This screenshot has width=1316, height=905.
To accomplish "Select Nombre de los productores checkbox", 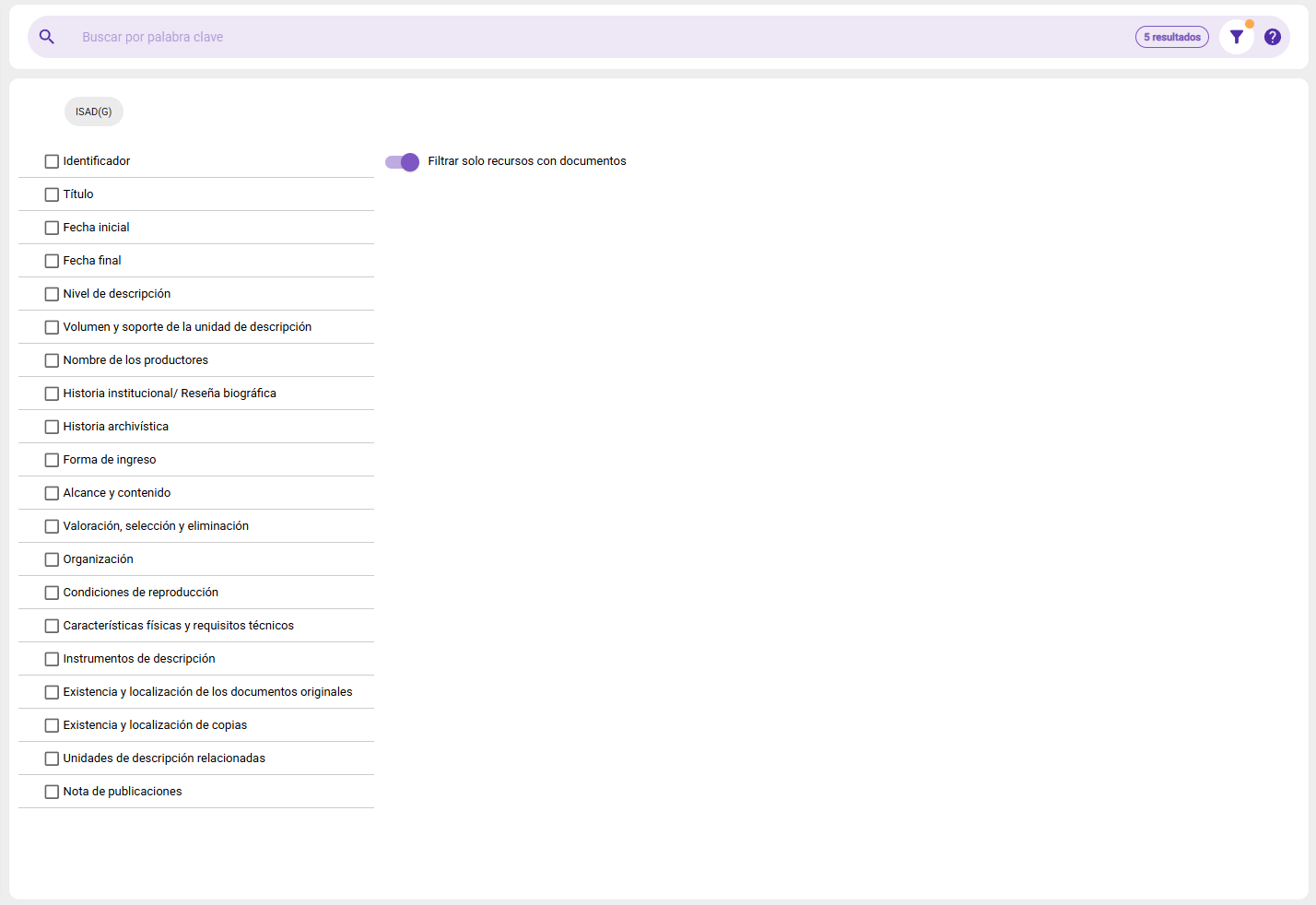I will [x=52, y=360].
